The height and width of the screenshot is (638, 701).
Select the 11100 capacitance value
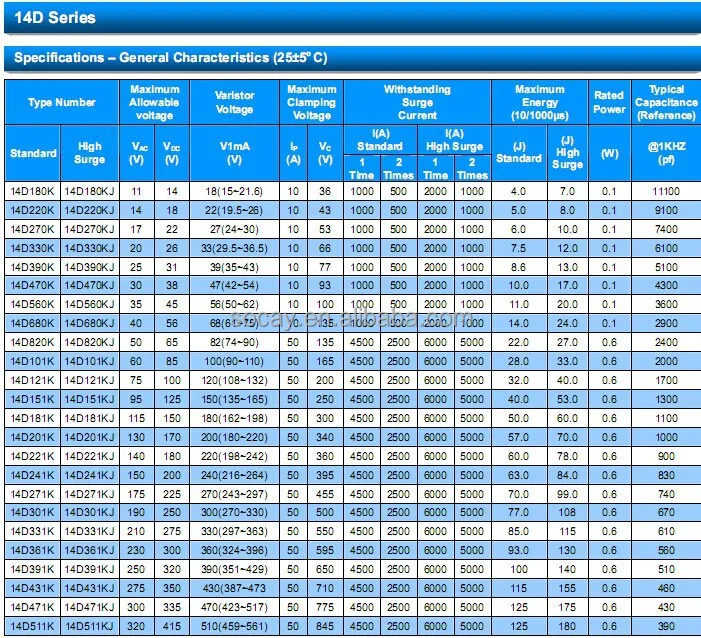pyautogui.click(x=666, y=191)
